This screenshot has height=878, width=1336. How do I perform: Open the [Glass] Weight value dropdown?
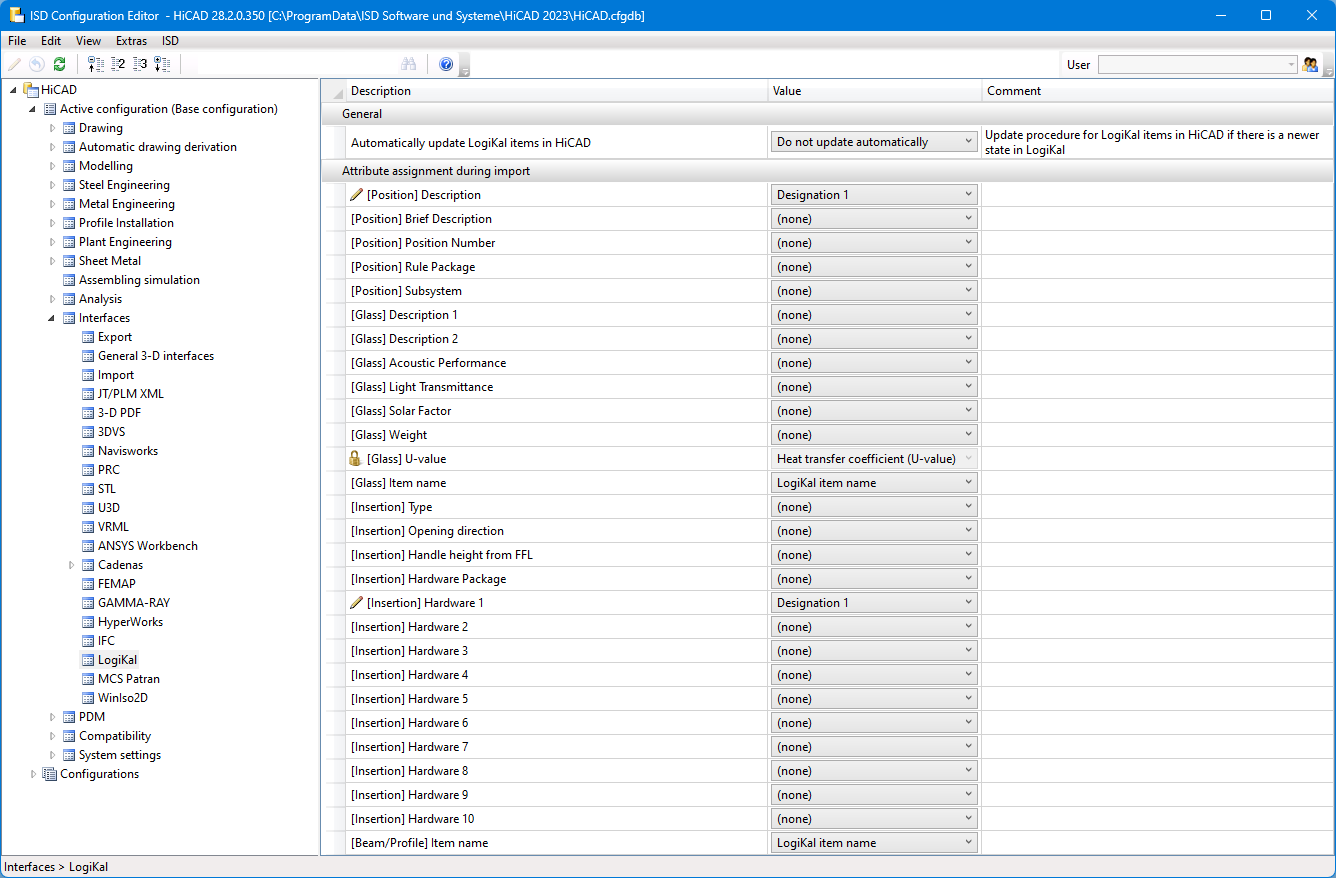[x=874, y=435]
